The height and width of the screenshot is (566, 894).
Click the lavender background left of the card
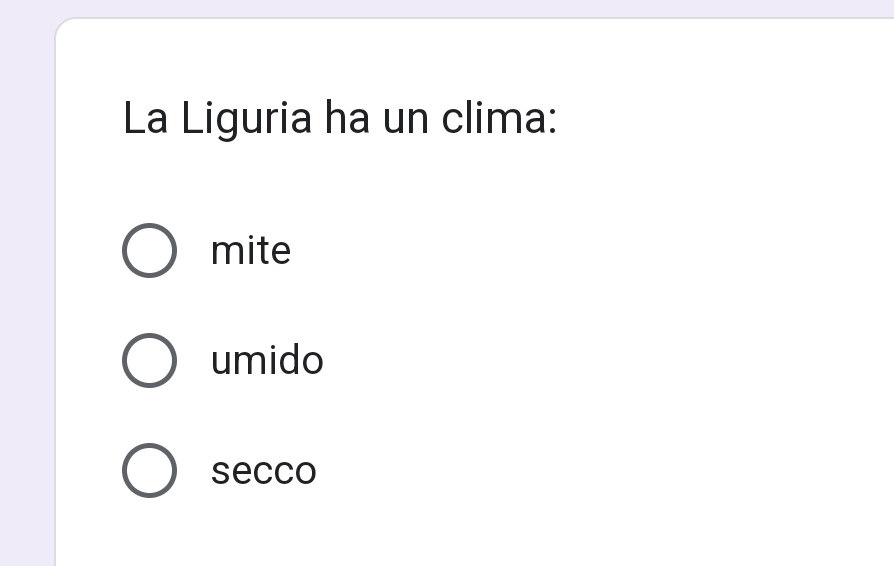click(26, 300)
